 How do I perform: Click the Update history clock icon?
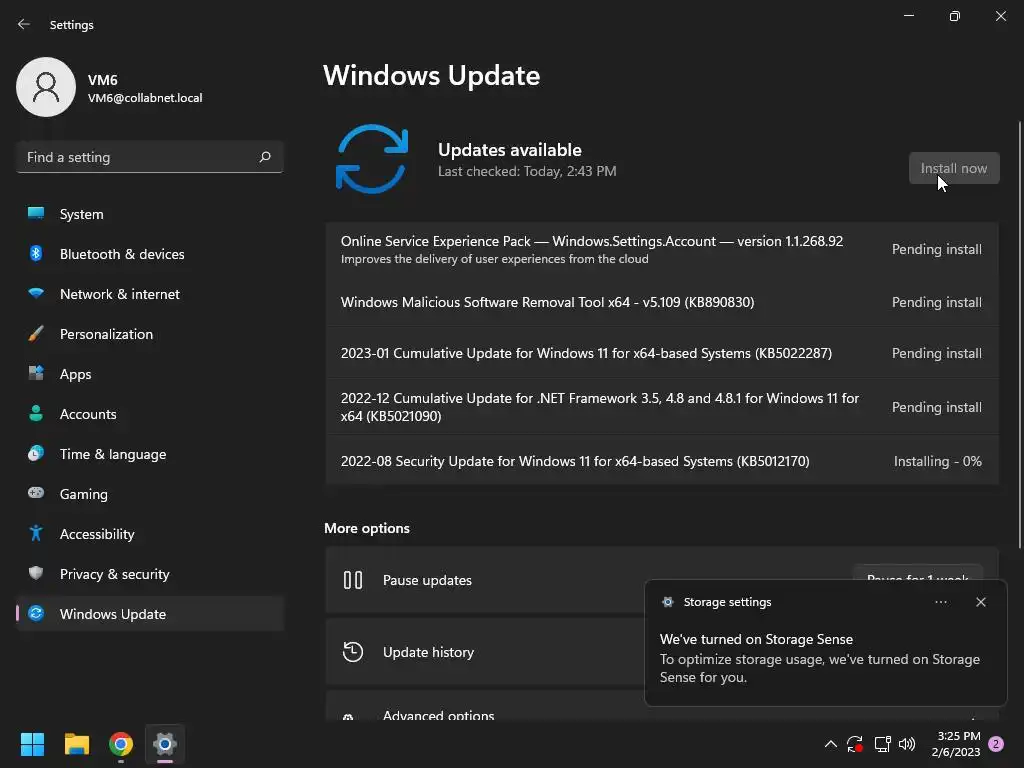(x=353, y=652)
